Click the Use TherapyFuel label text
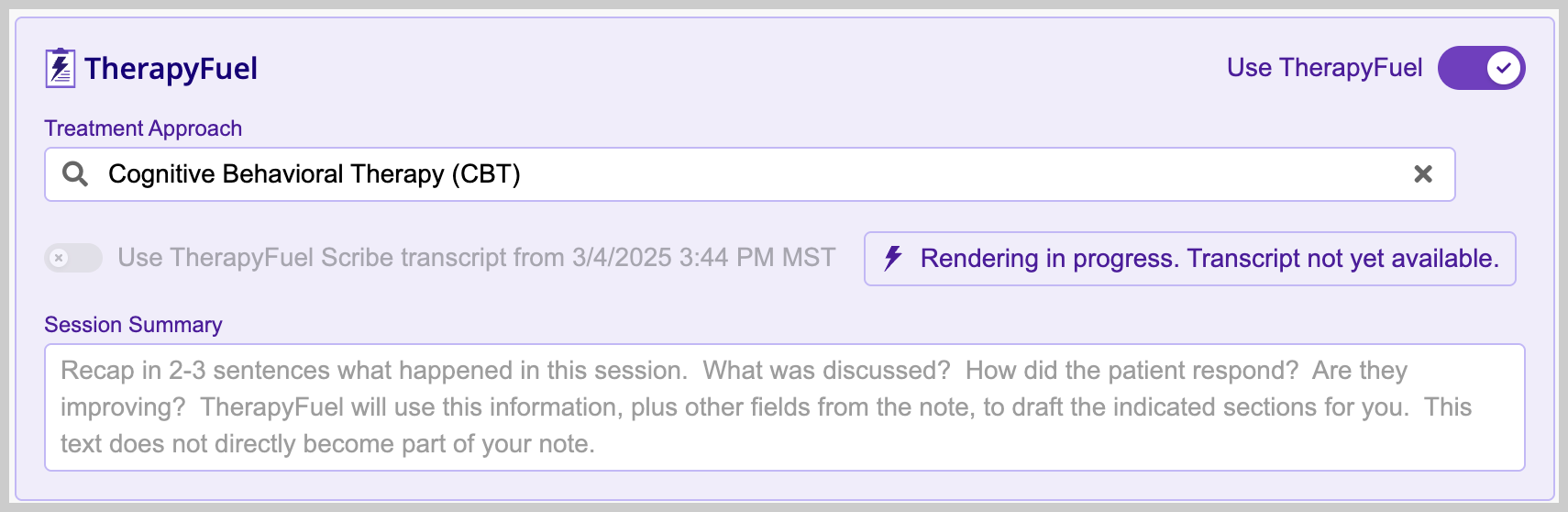This screenshot has height=512, width=1568. point(1324,68)
